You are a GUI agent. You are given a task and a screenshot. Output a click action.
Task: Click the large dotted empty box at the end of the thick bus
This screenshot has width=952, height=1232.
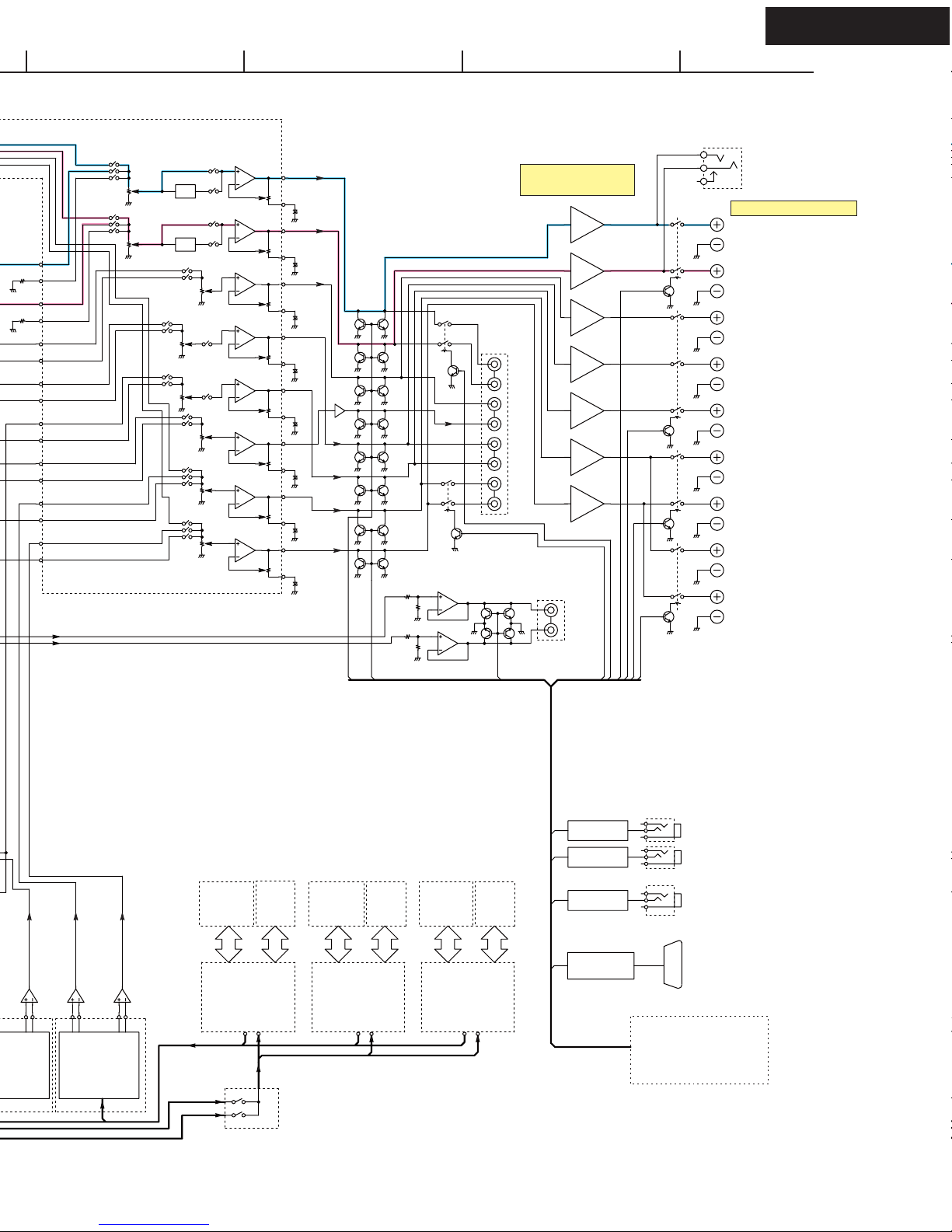coord(699,1049)
